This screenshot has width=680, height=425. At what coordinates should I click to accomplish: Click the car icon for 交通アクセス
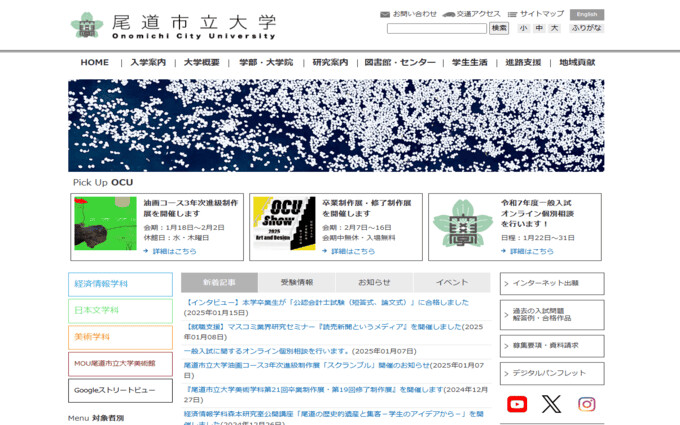pyautogui.click(x=448, y=14)
